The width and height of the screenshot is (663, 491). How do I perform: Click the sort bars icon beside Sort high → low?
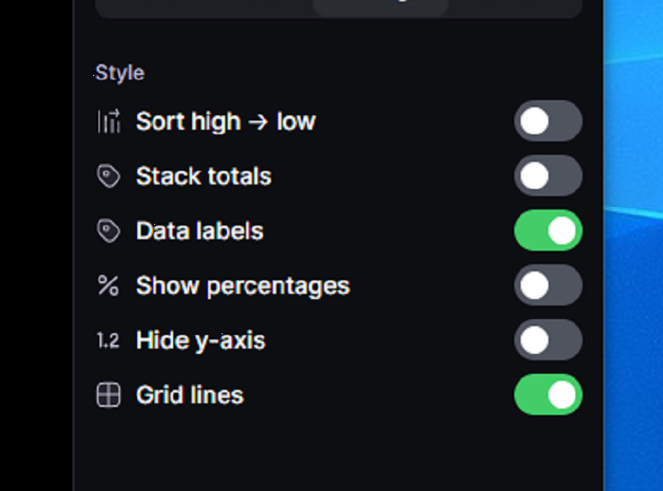tap(108, 122)
